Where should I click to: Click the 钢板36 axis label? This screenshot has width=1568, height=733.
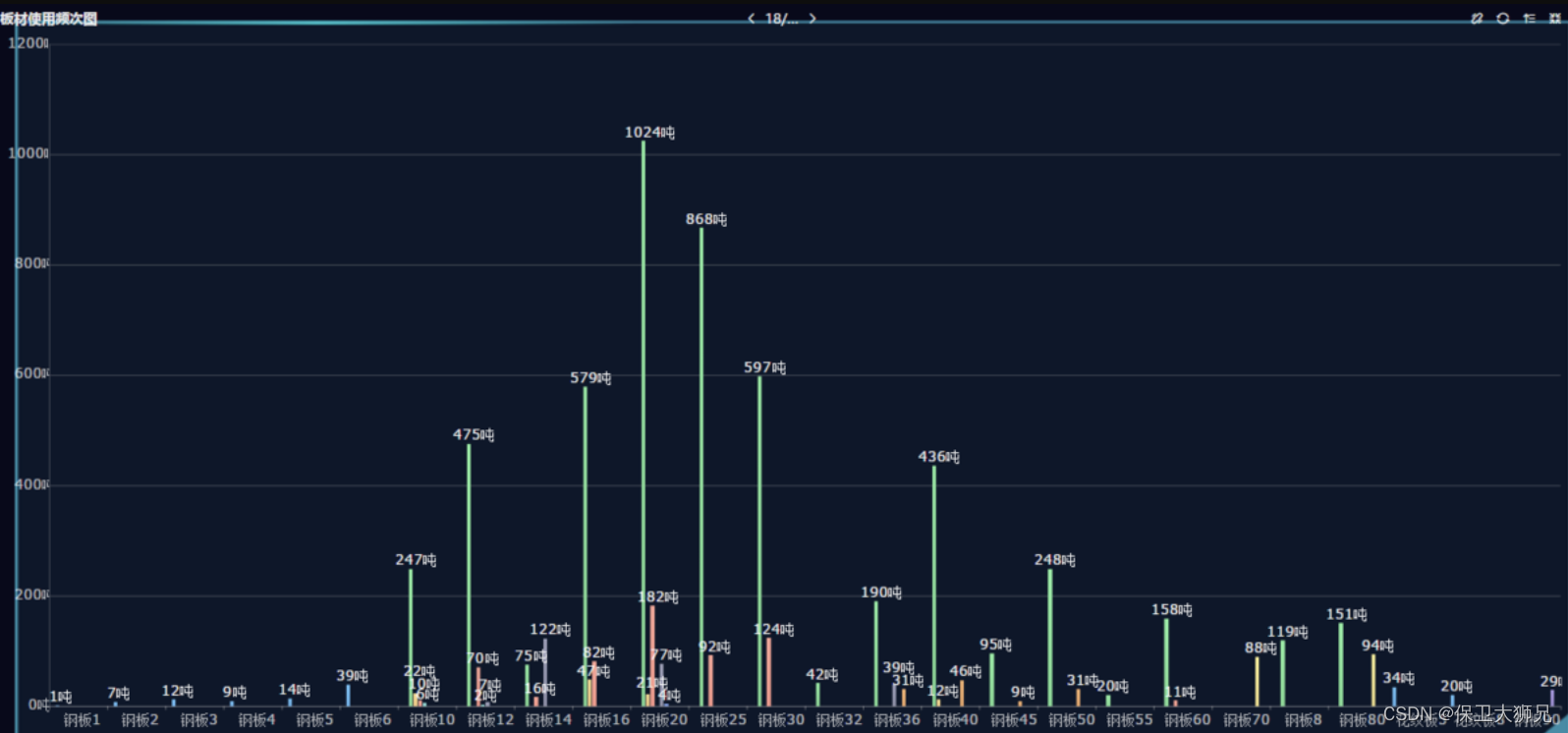click(x=897, y=720)
